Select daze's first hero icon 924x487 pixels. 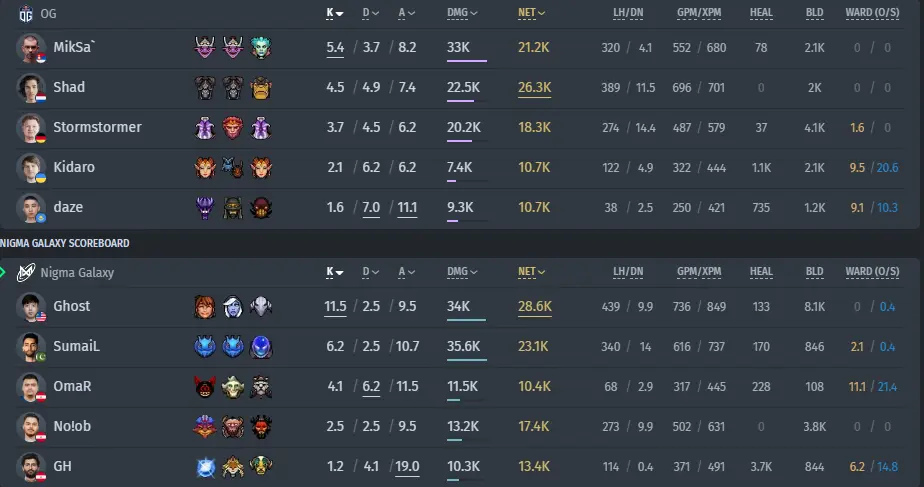click(x=205, y=208)
